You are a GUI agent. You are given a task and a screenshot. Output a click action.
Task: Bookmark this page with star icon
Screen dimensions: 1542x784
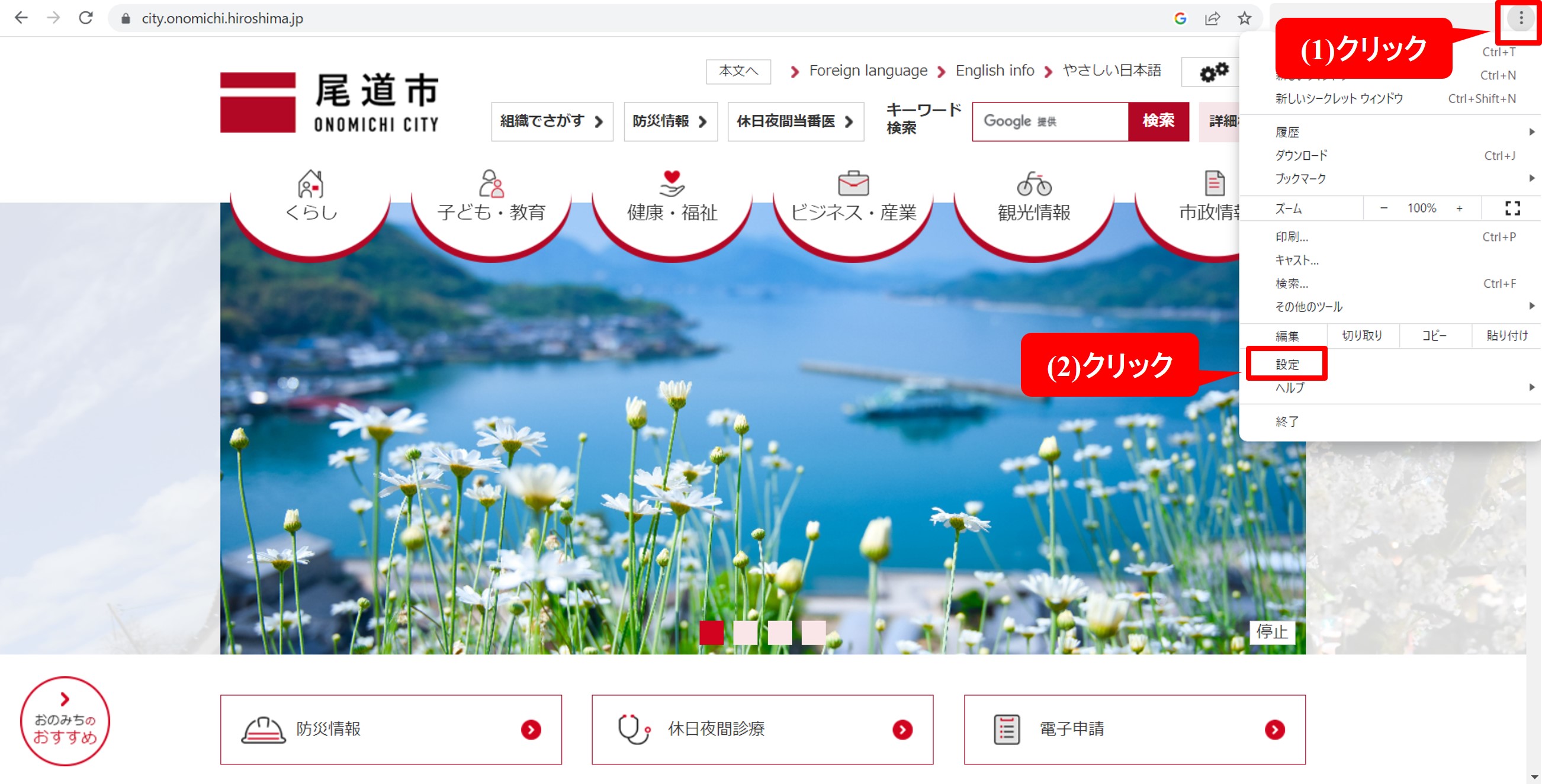1245,18
